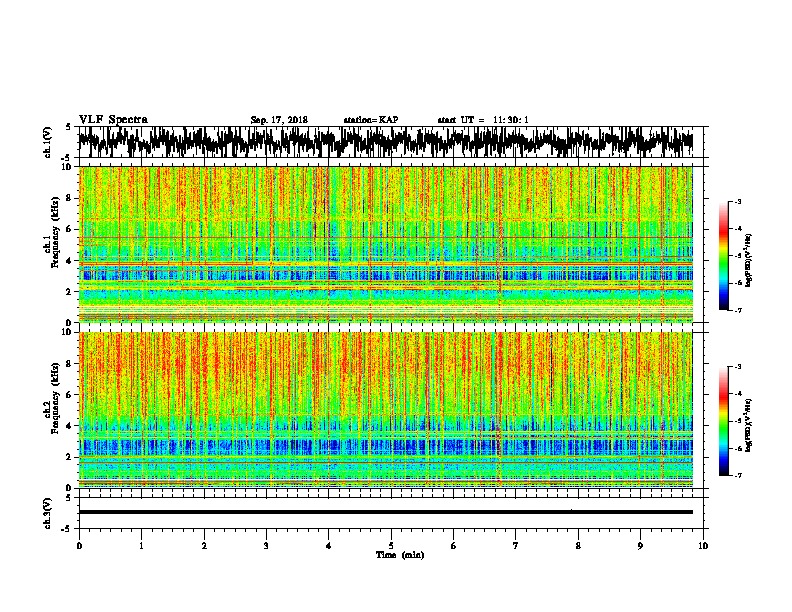The width and height of the screenshot is (792, 612).
Task: Click the ch.2 "Frequency (kHz)" axis label
Action: [x=55, y=397]
